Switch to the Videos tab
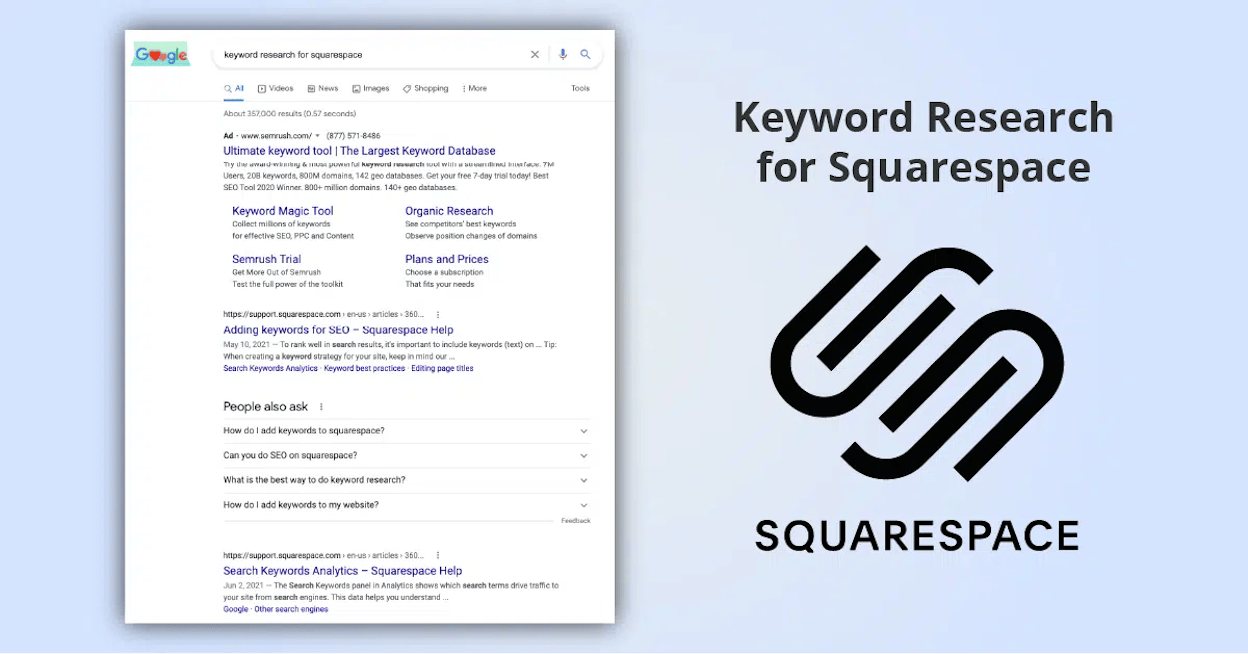This screenshot has width=1248, height=654. click(276, 88)
